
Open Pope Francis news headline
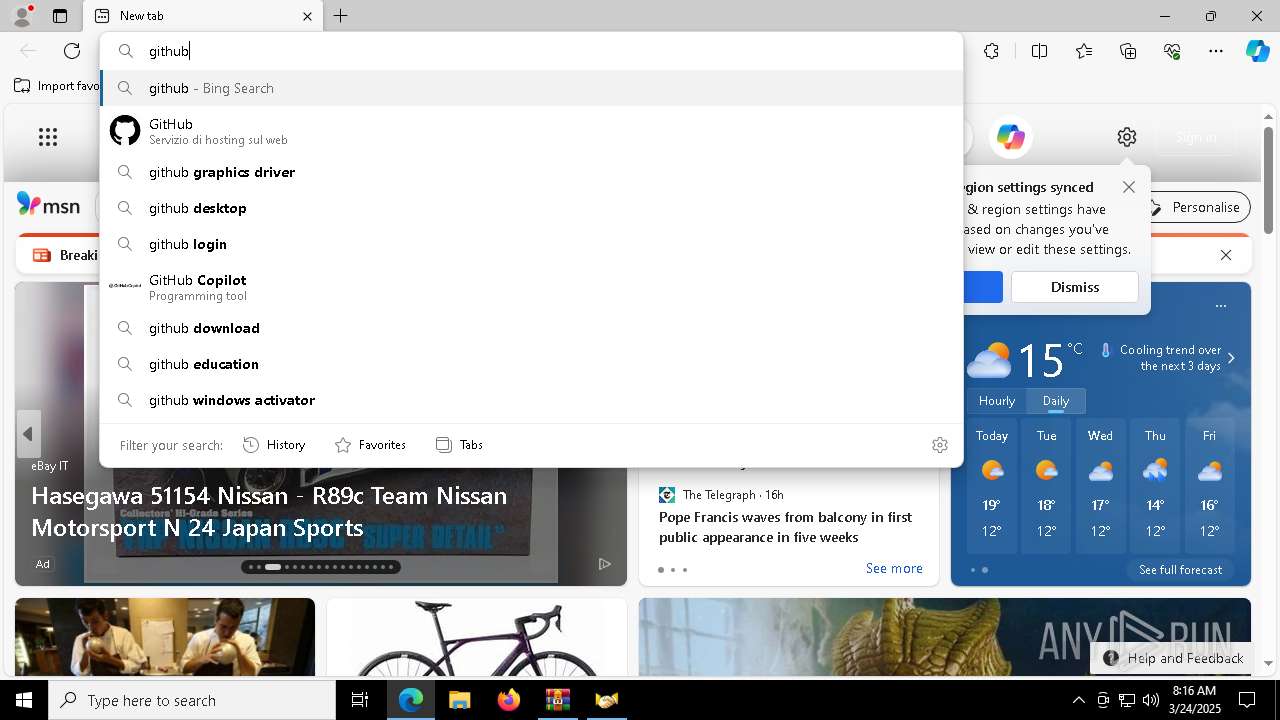[x=785, y=527]
